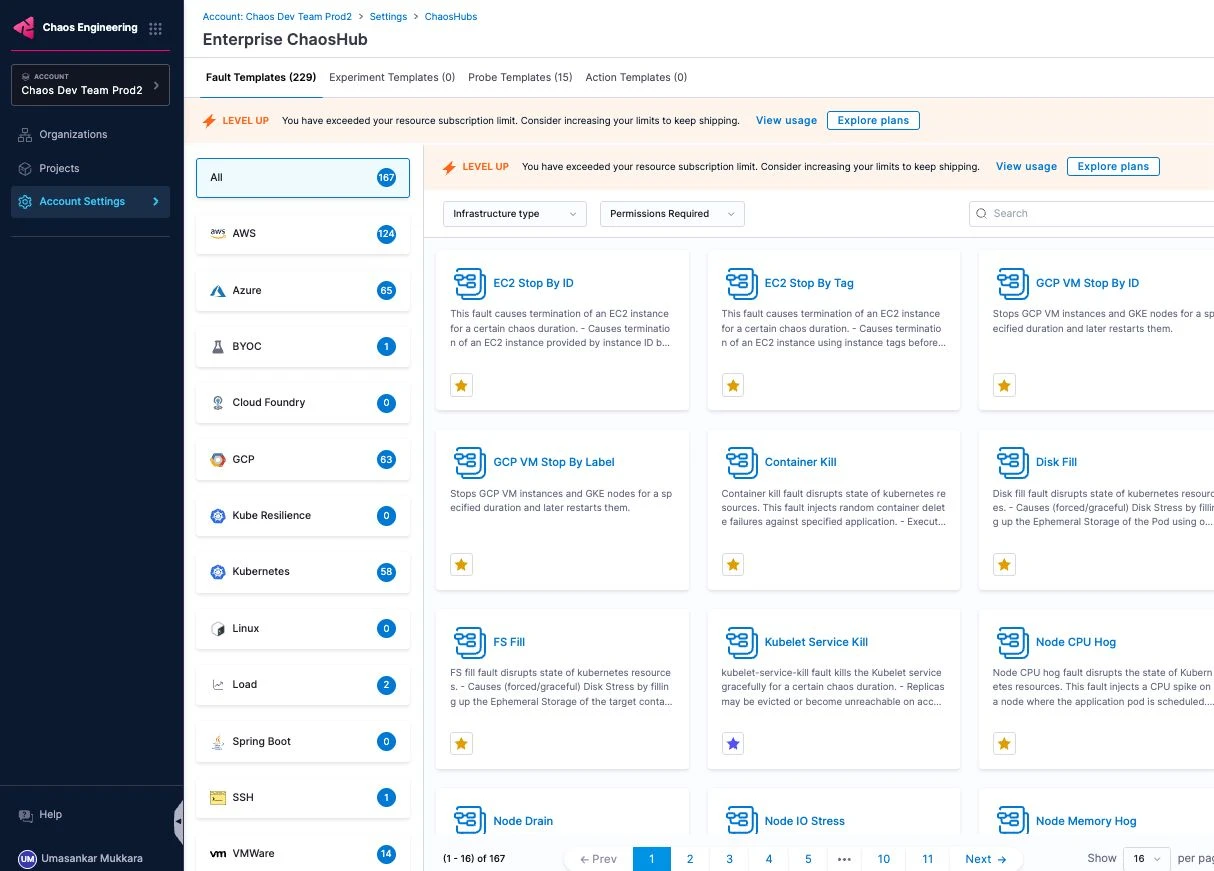Click Settings in the breadcrumb

point(388,17)
